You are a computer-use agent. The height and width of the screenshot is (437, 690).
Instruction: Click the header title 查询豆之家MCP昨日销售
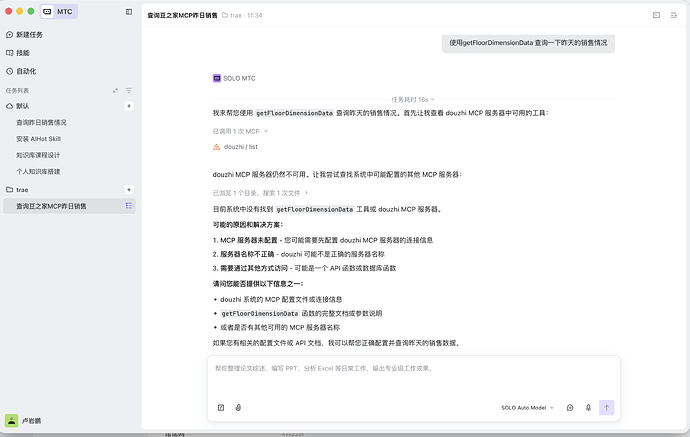(x=182, y=15)
